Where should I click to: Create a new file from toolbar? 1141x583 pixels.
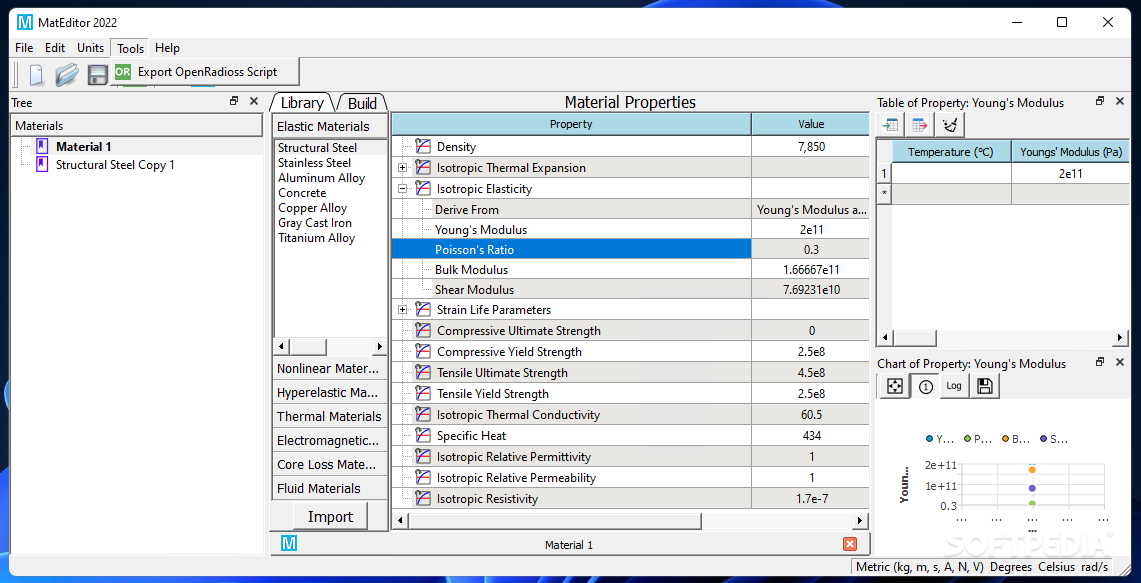tap(36, 74)
